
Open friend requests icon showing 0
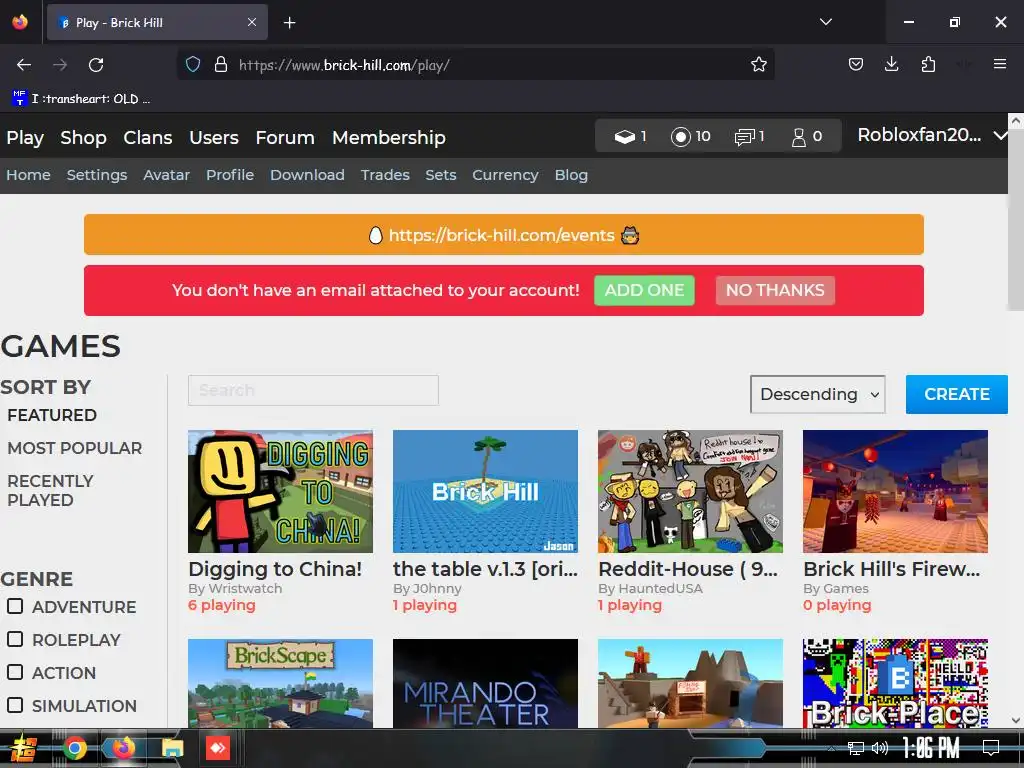(x=799, y=137)
